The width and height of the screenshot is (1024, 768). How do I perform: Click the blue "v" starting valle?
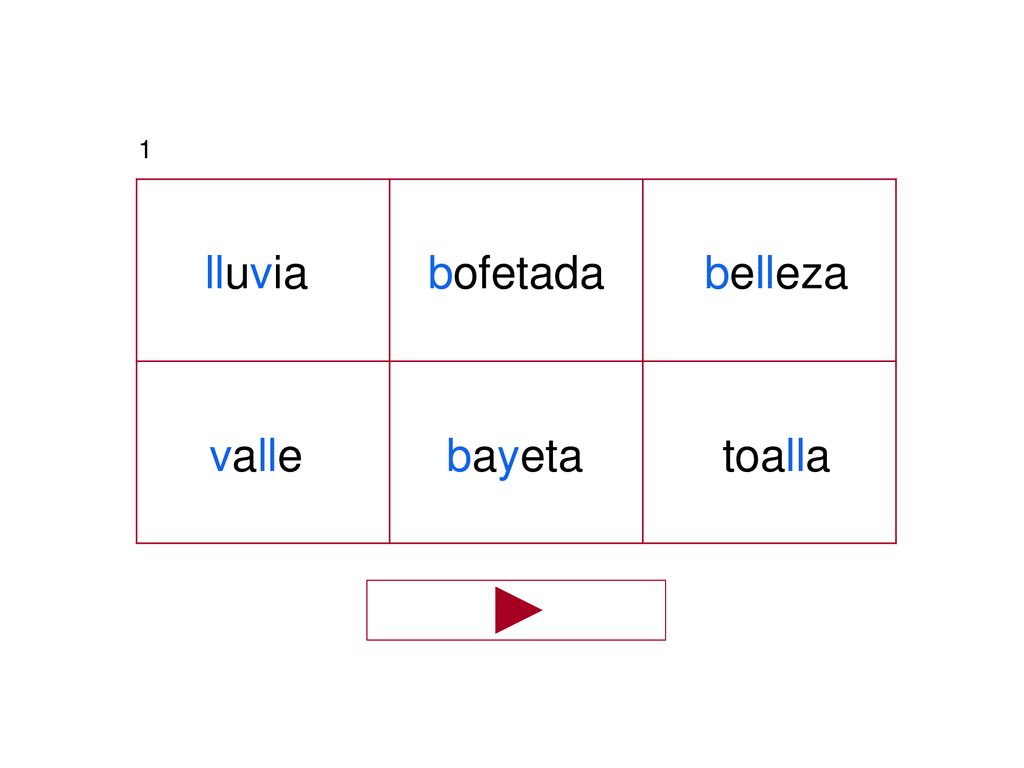tap(220, 459)
